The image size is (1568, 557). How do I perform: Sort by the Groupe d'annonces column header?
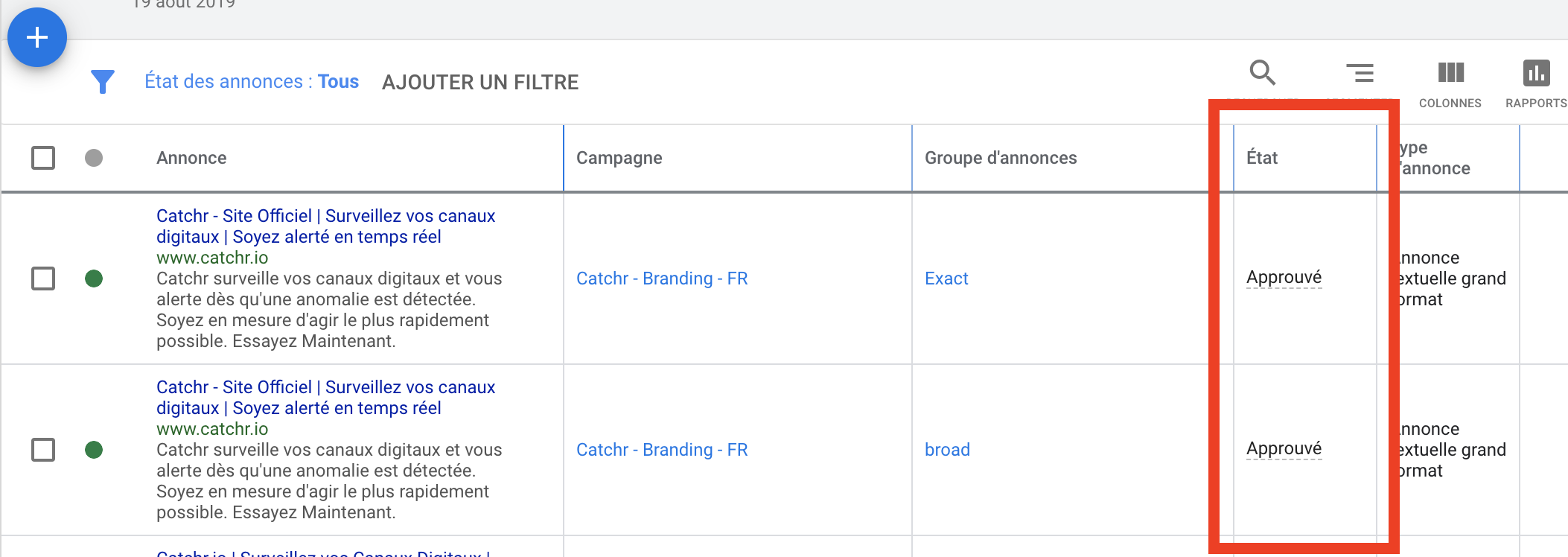coord(1001,158)
